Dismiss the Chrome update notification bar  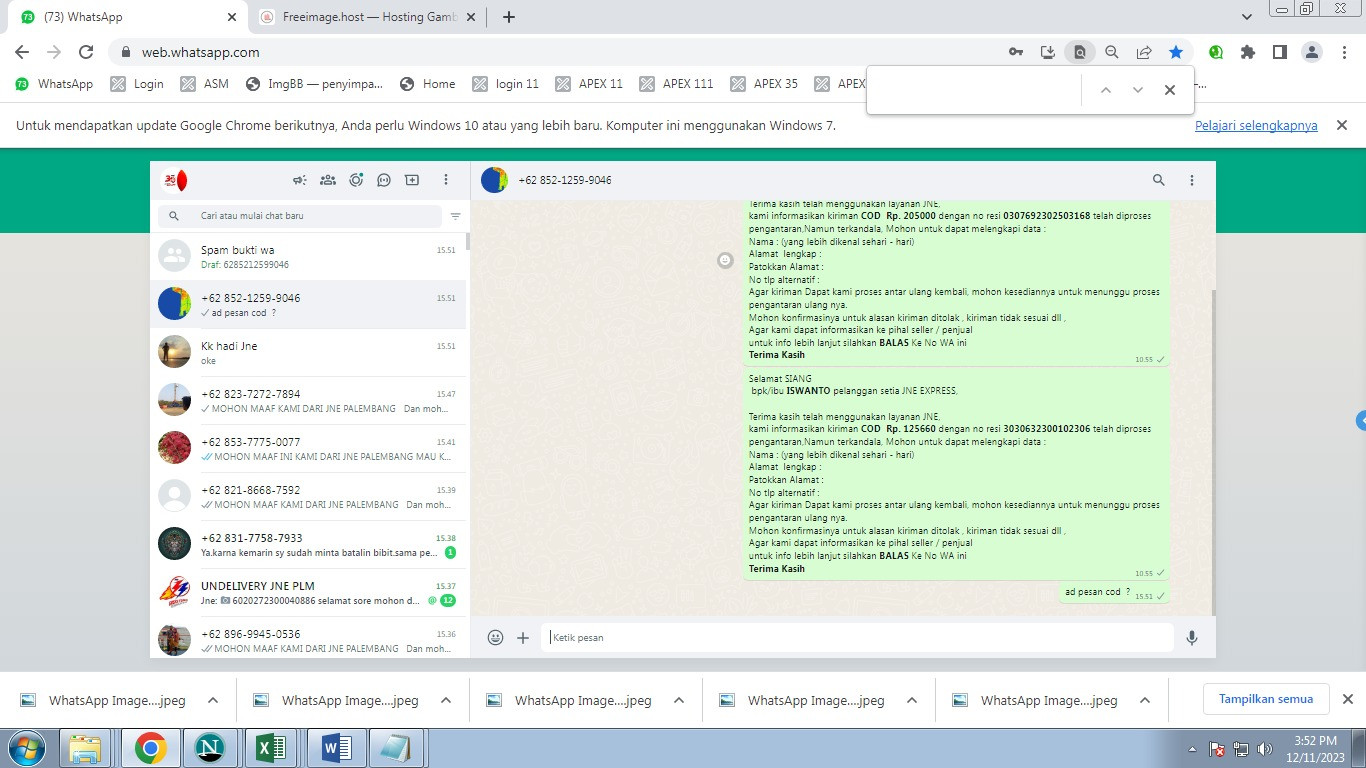[1343, 126]
